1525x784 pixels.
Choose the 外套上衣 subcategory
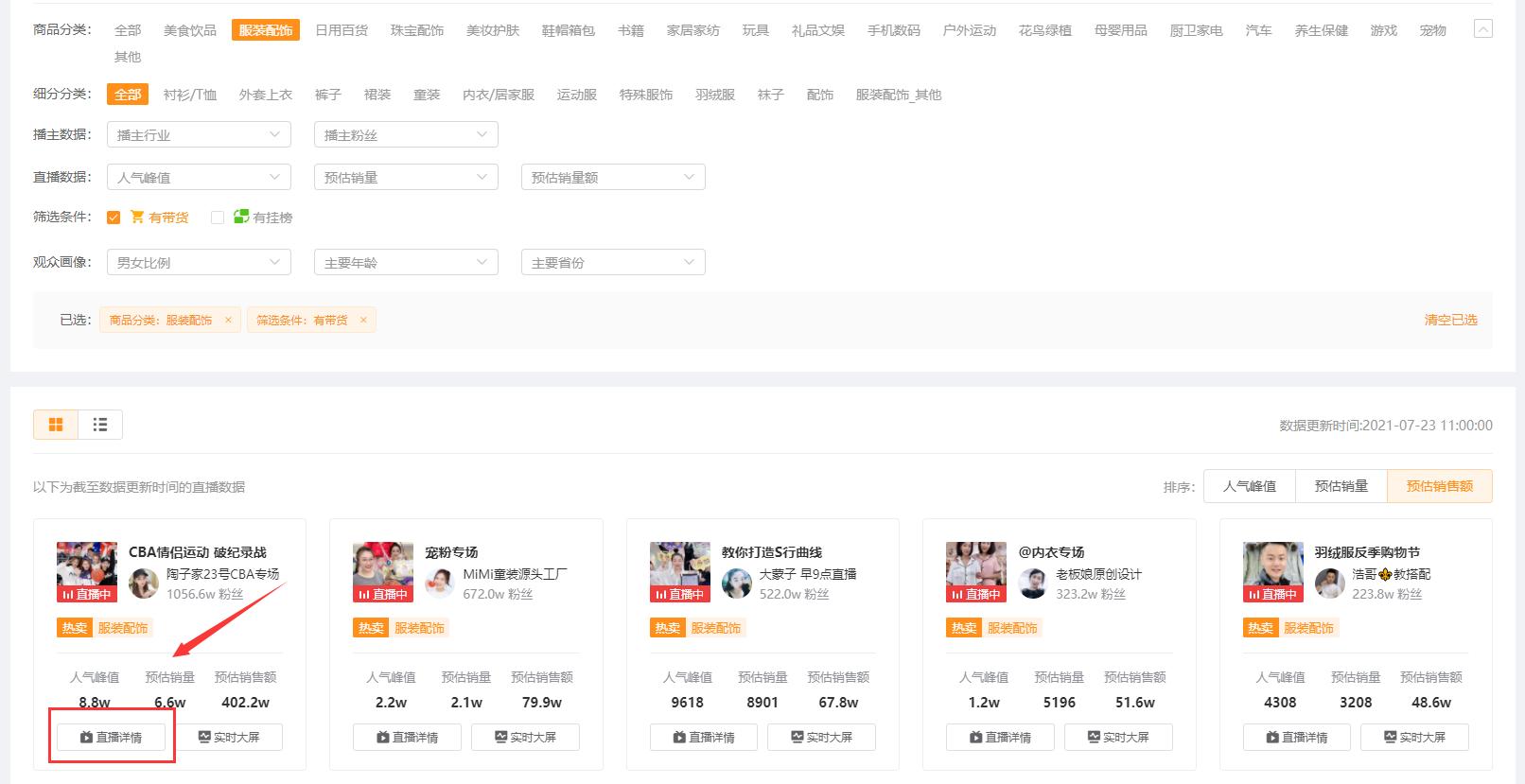click(266, 95)
